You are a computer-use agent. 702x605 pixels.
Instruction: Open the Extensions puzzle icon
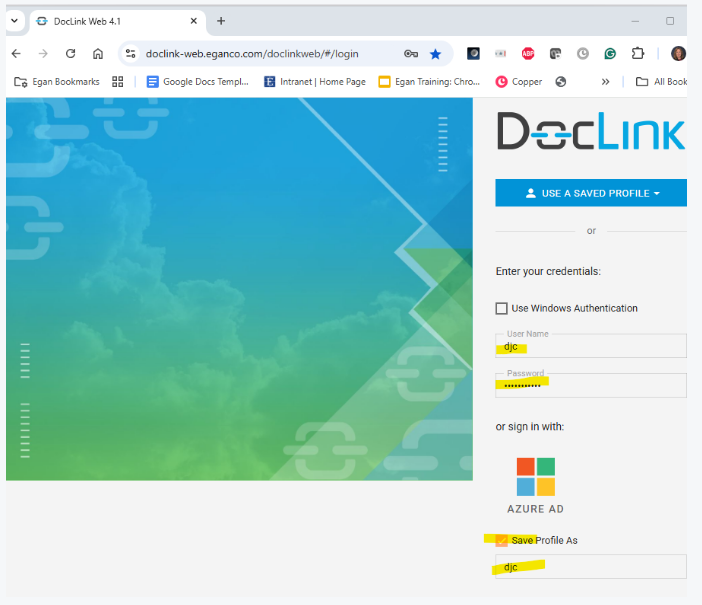point(638,54)
